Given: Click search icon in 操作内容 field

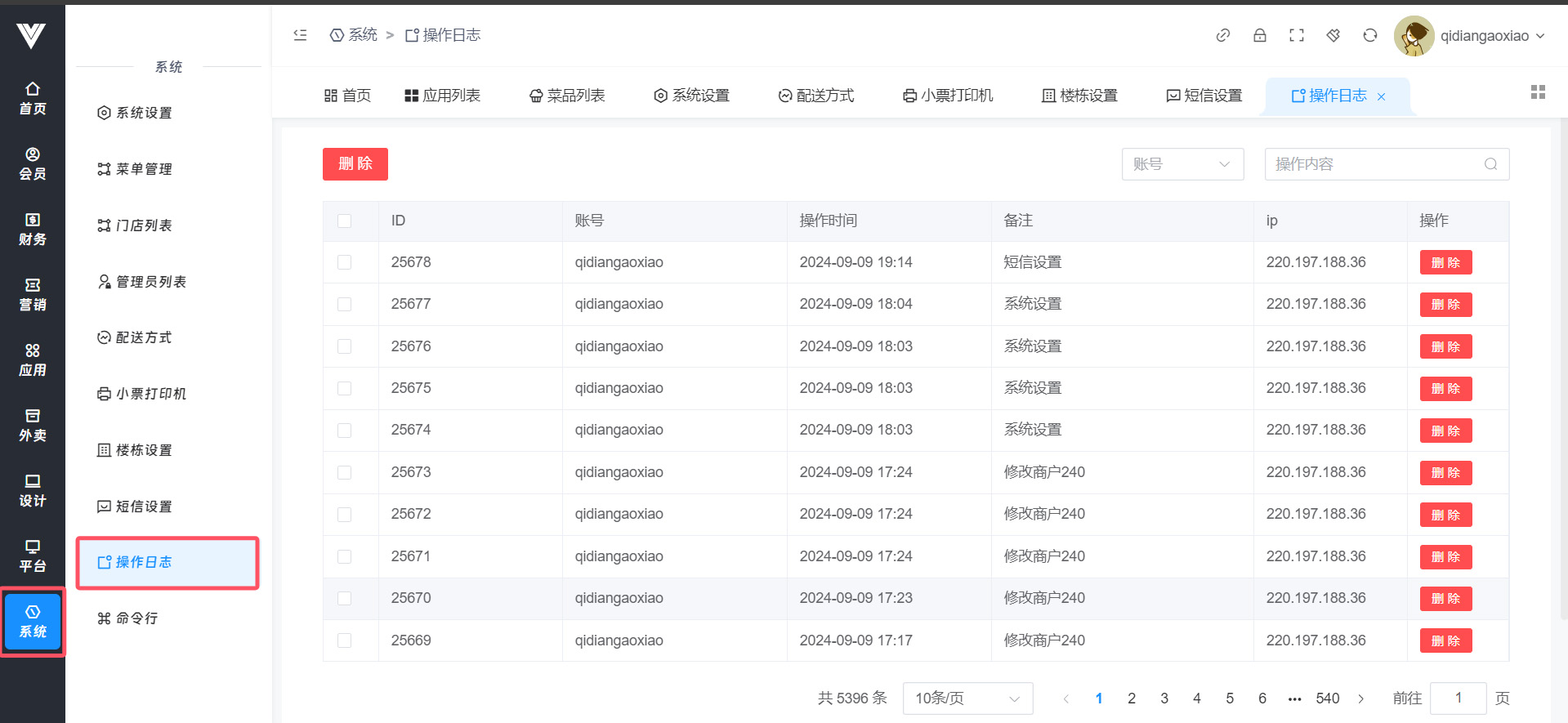Looking at the screenshot, I should tap(1490, 164).
